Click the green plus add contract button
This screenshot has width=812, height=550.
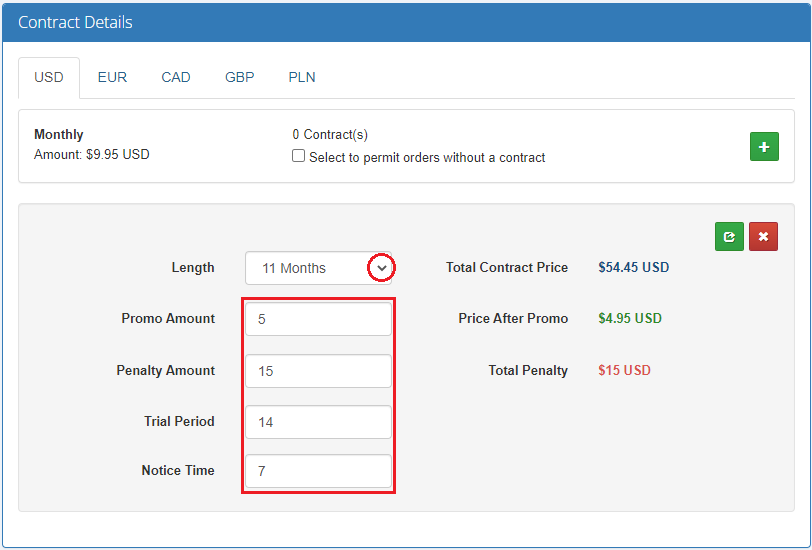click(x=764, y=147)
